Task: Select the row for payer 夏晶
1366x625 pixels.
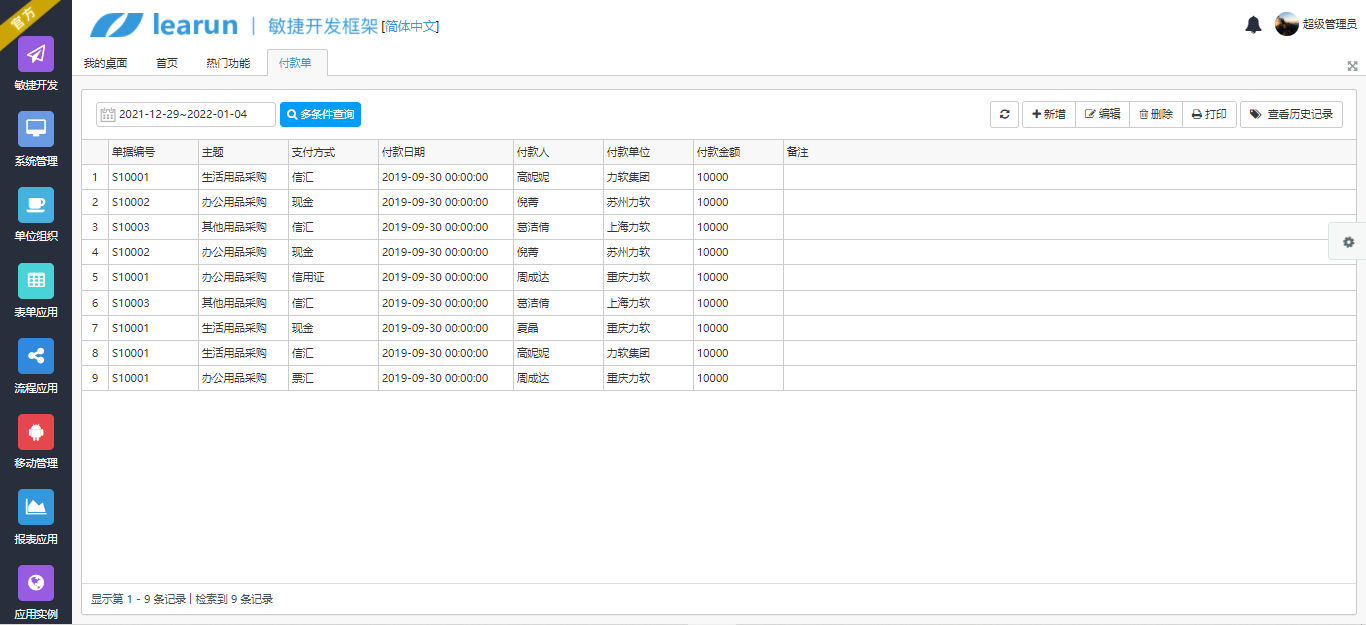Action: point(528,328)
